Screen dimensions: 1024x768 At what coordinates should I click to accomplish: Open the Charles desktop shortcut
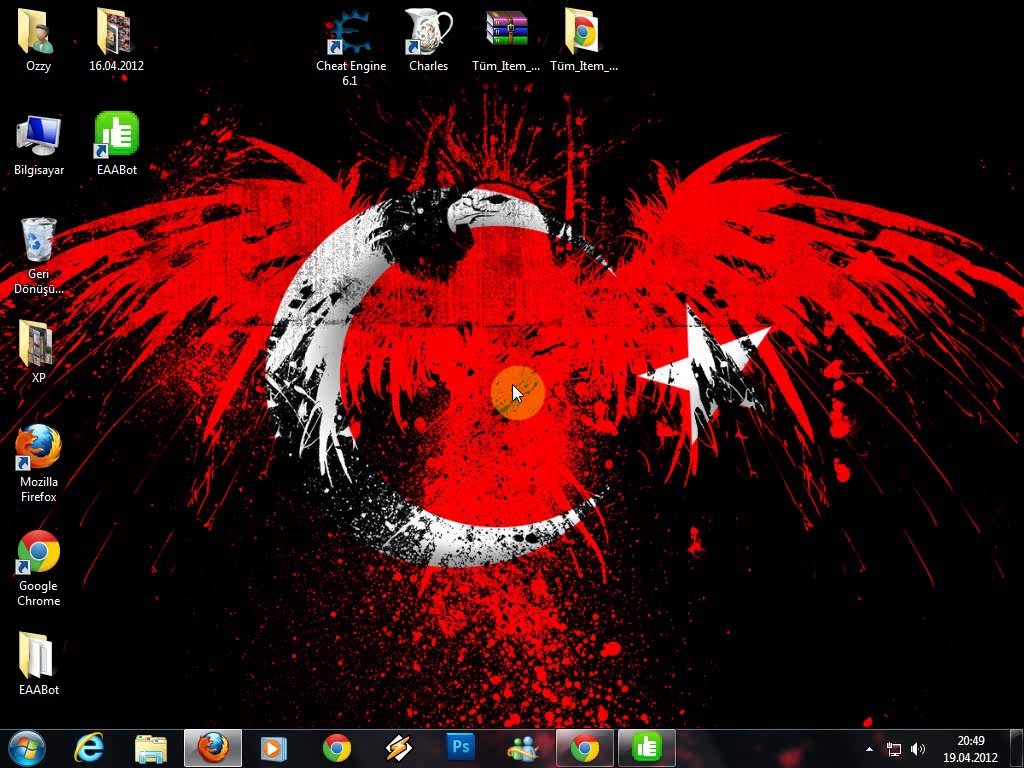tap(428, 39)
